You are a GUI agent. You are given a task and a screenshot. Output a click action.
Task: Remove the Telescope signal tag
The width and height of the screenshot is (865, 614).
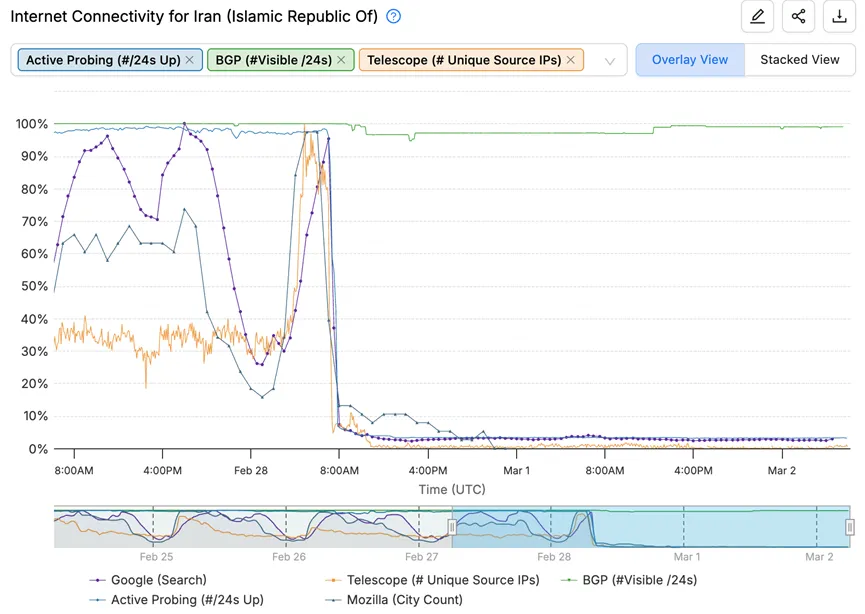[x=571, y=60]
